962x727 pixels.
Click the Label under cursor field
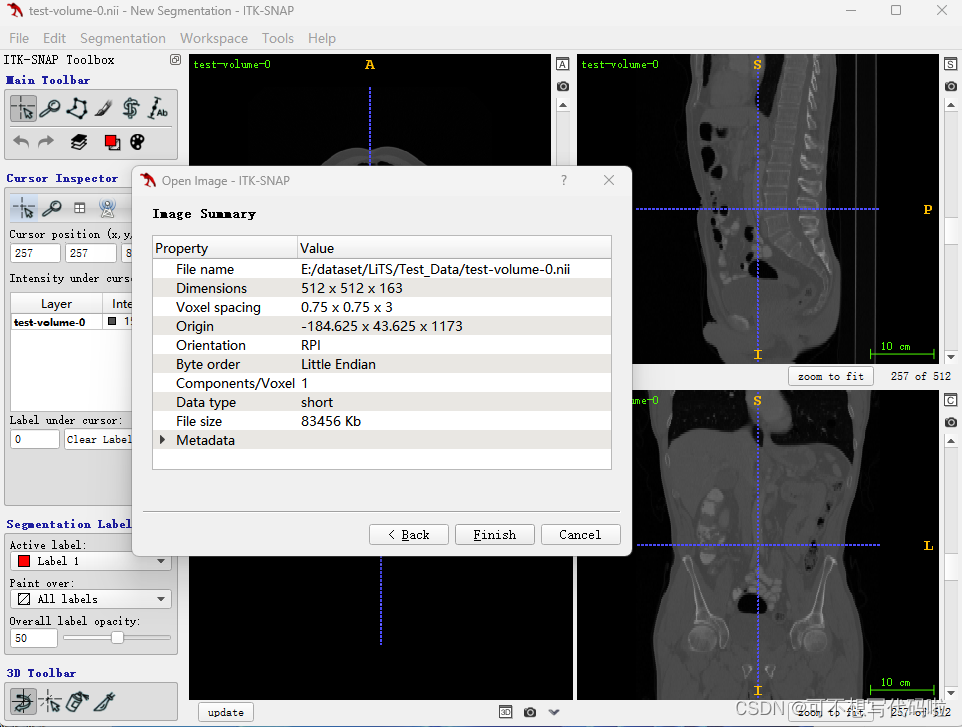coord(35,439)
